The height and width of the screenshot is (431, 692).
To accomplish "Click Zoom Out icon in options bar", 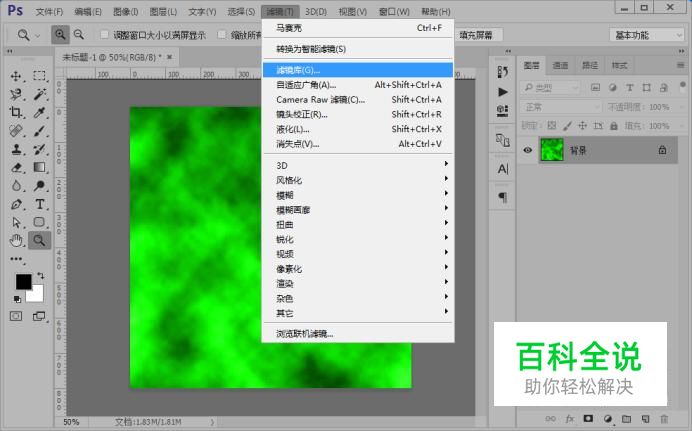I will (79, 34).
